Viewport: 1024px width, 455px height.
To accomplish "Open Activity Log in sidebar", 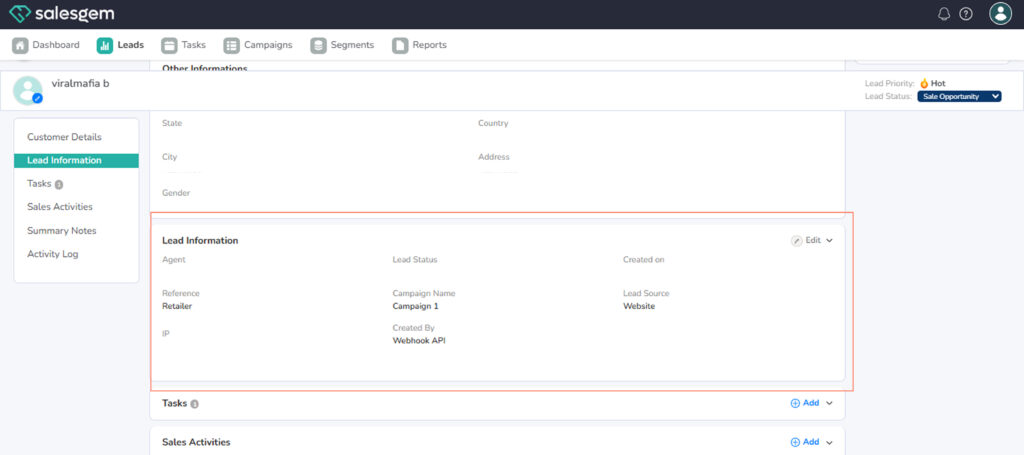I will coord(52,254).
